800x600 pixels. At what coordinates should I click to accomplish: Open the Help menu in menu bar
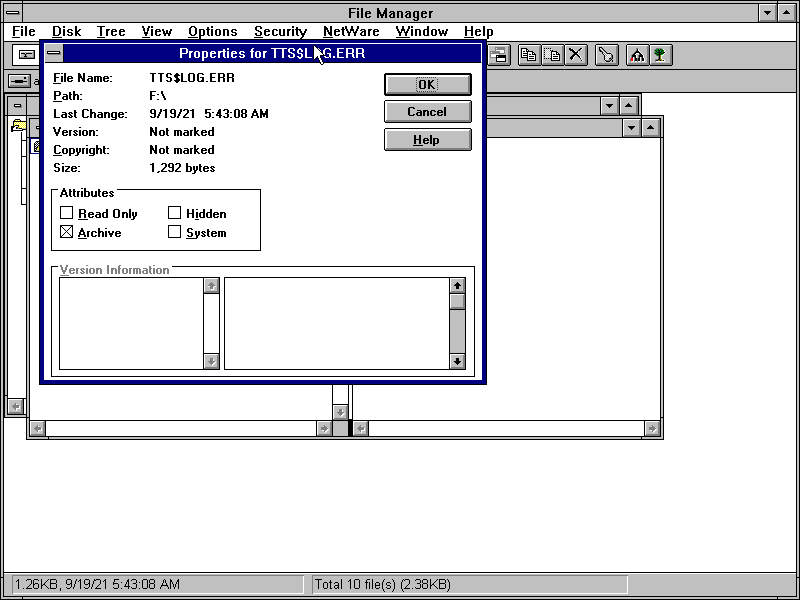coord(478,31)
